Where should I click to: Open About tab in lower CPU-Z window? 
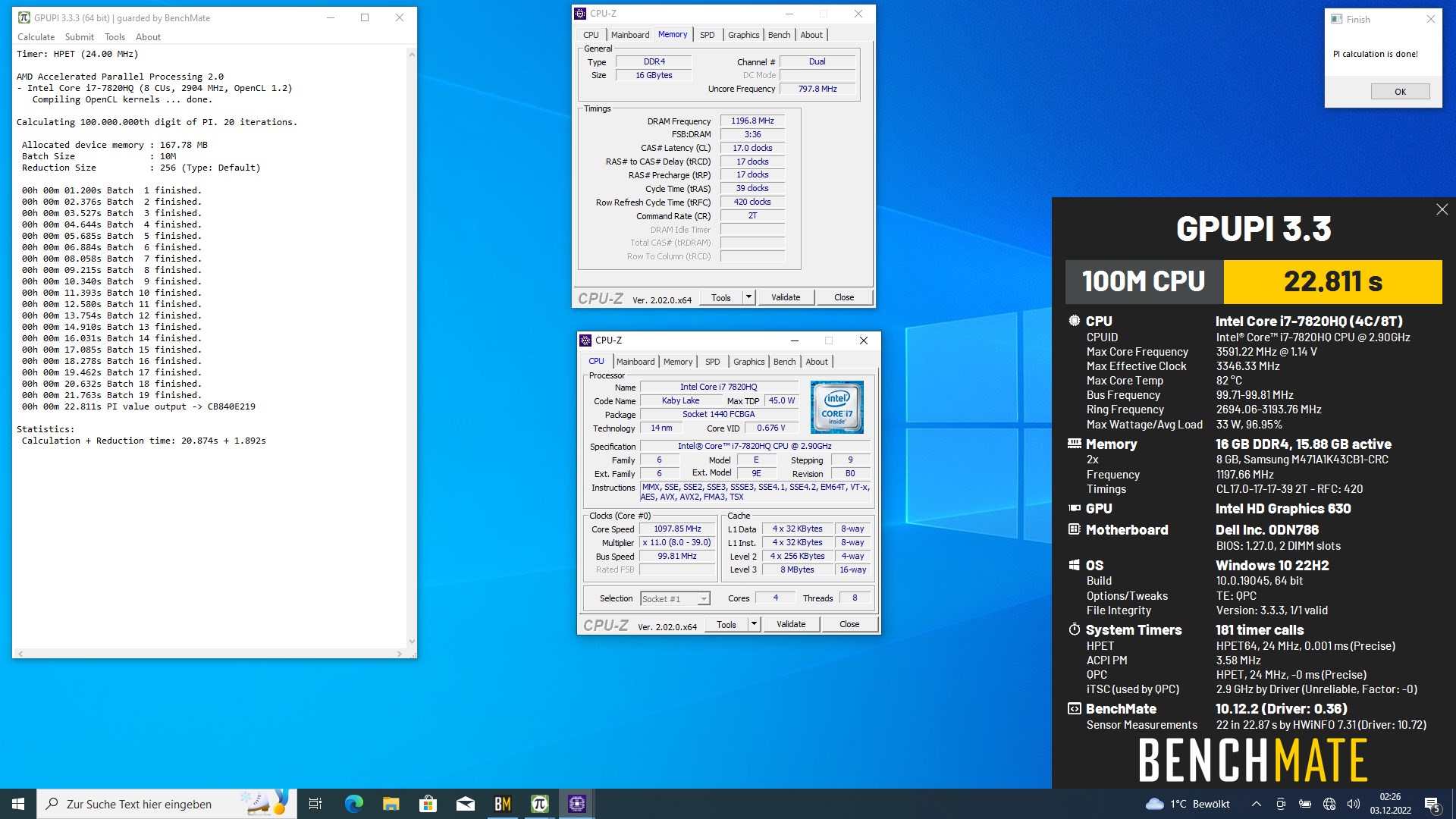coord(817,362)
